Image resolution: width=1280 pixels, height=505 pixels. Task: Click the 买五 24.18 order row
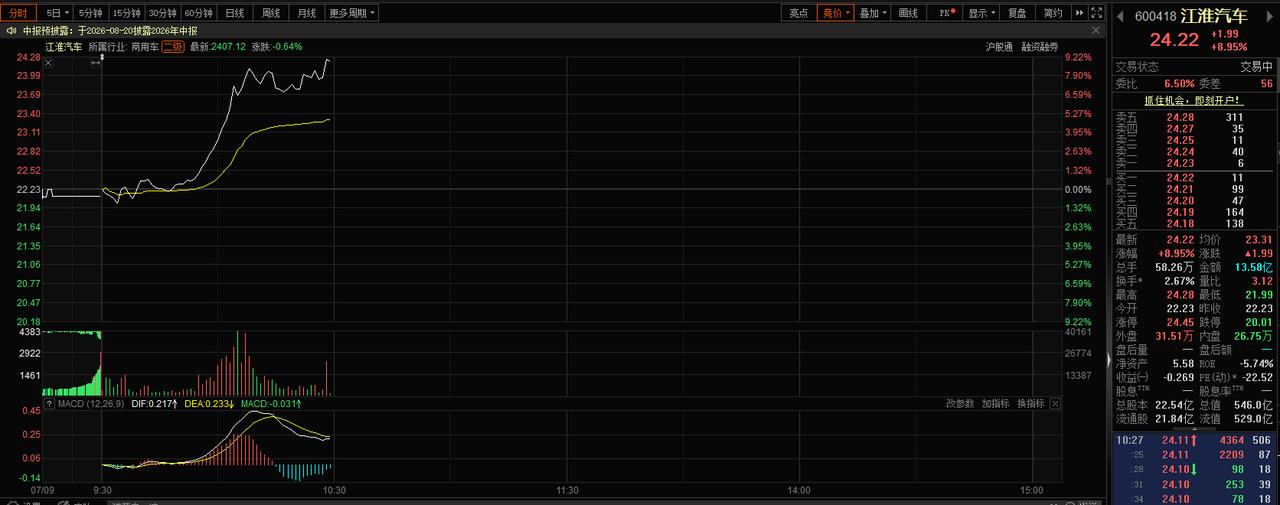pyautogui.click(x=1195, y=224)
